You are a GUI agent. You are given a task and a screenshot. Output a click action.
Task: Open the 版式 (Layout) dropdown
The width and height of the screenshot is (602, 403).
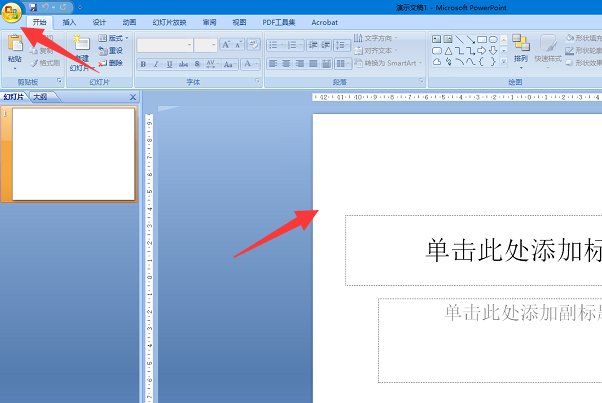click(113, 38)
